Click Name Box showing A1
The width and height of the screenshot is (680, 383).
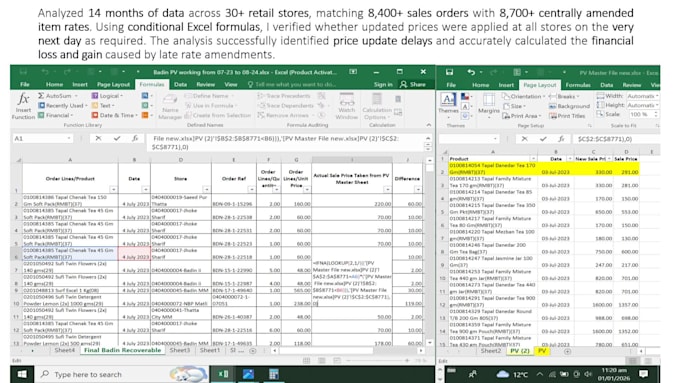click(43, 138)
